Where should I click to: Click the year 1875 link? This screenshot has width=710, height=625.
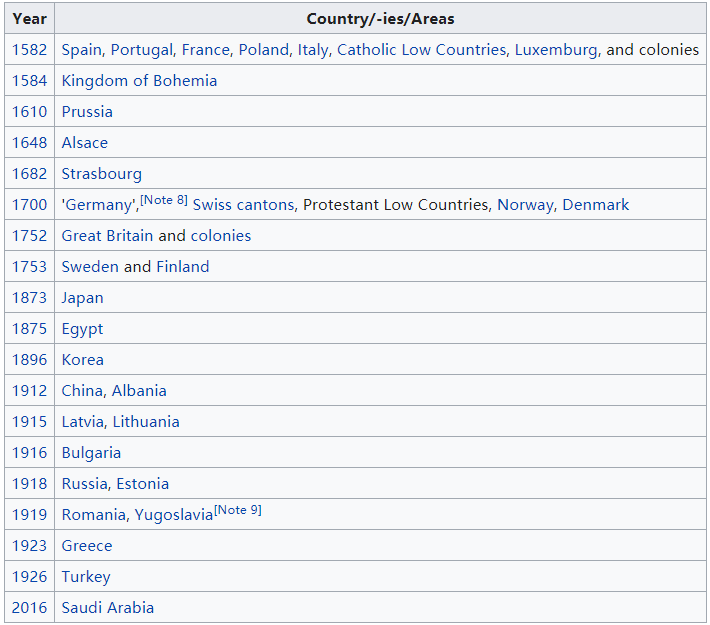(x=29, y=329)
